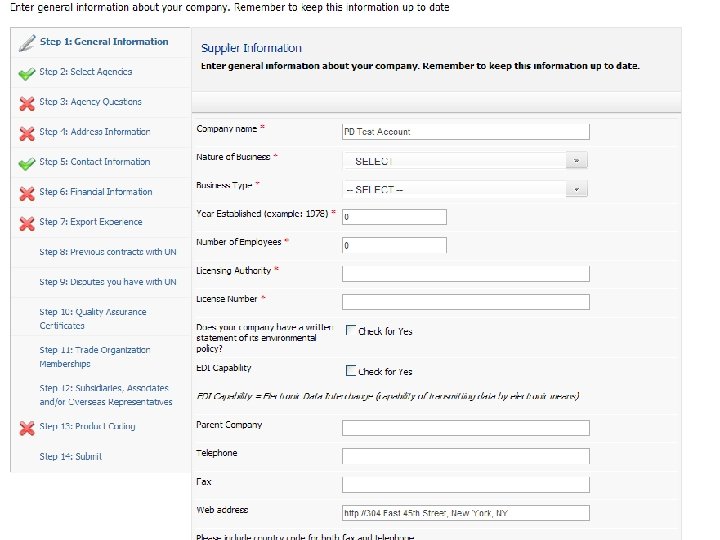Enable the EDI Capability checkbox
720x540 pixels.
351,370
